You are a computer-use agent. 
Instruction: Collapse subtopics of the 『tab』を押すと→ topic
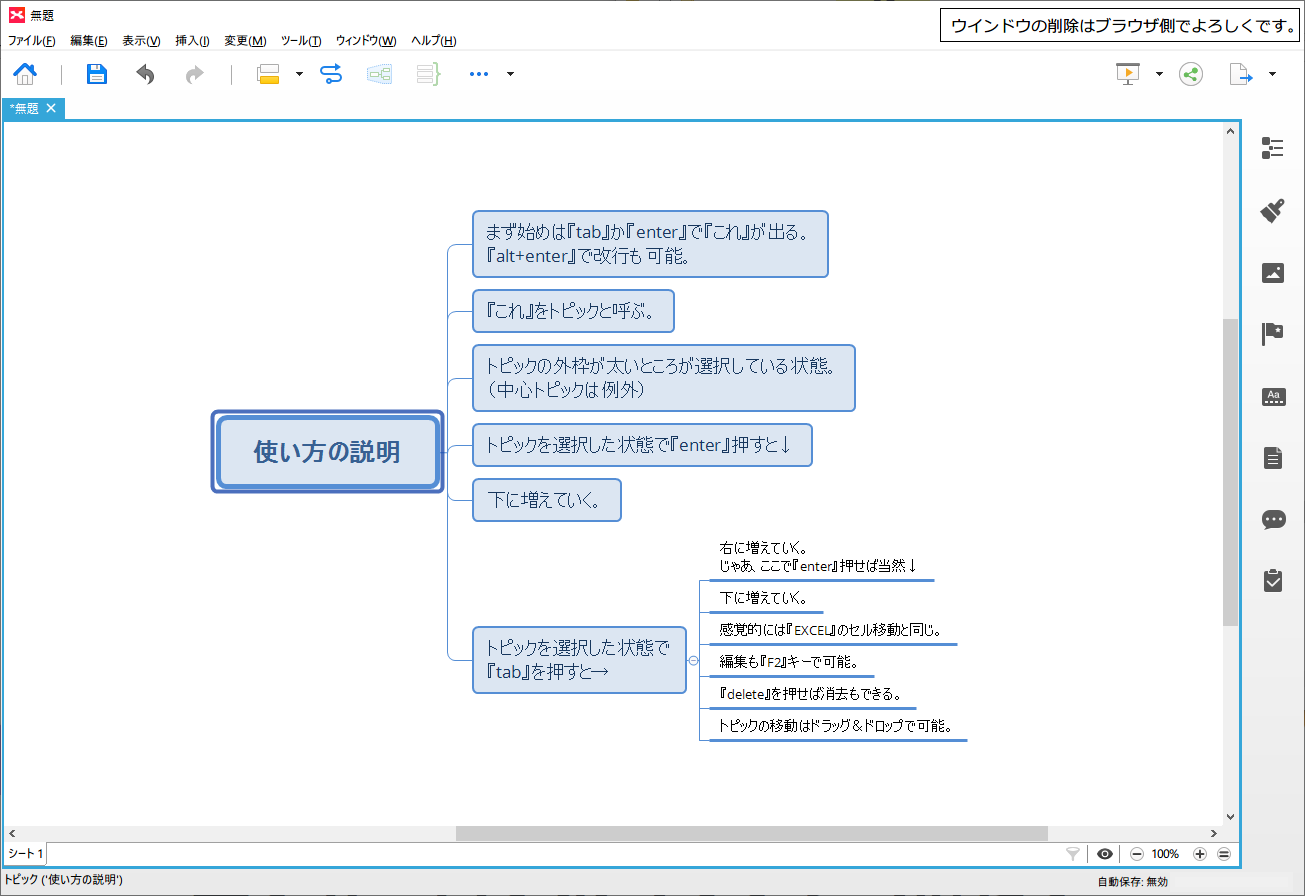pyautogui.click(x=693, y=660)
